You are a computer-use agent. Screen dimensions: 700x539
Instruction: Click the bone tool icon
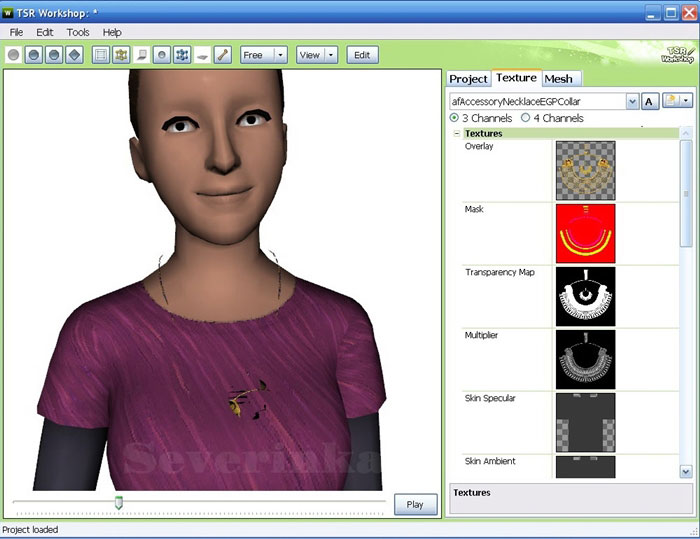click(x=222, y=55)
